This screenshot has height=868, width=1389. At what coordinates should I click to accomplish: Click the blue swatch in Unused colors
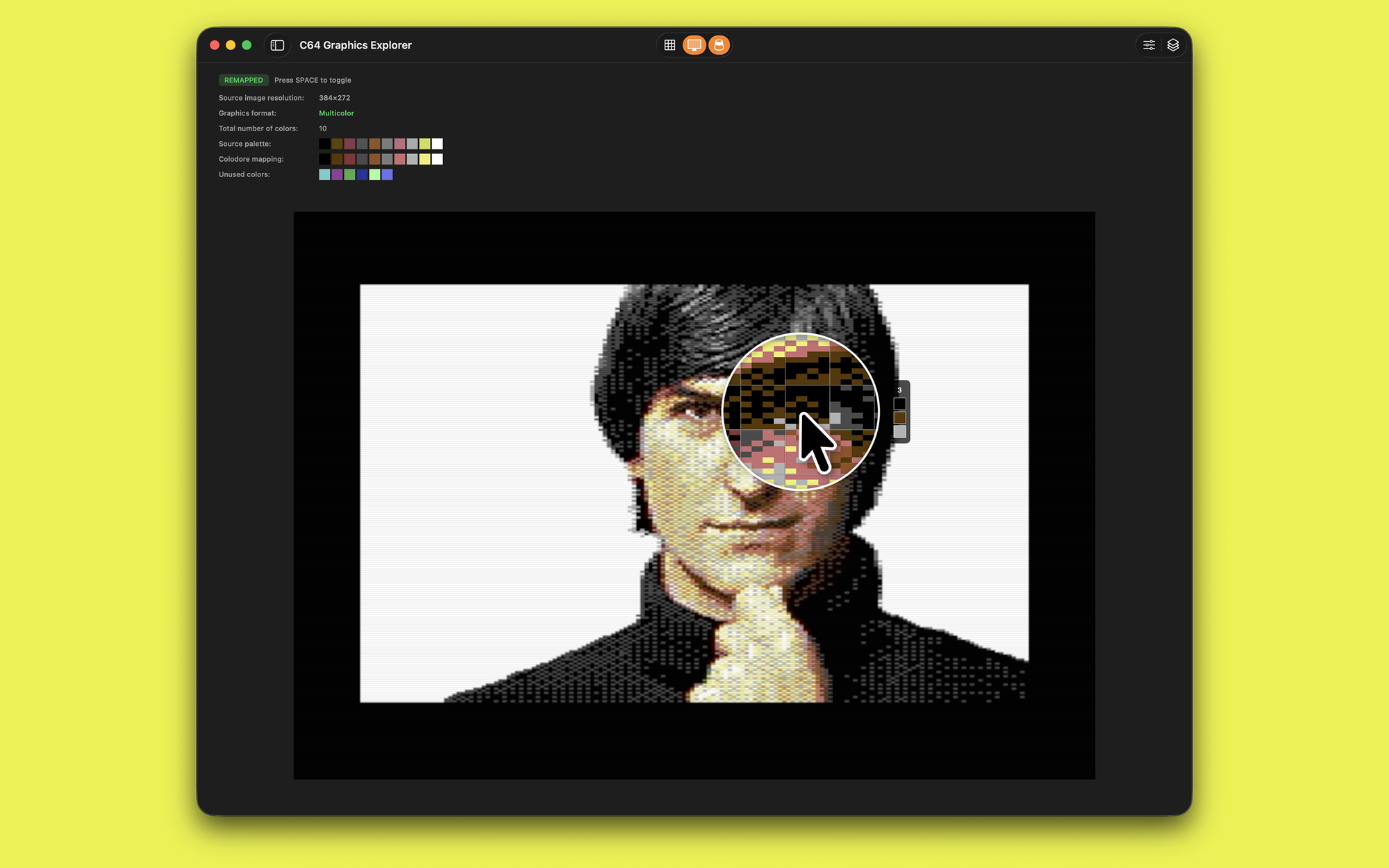click(x=362, y=174)
